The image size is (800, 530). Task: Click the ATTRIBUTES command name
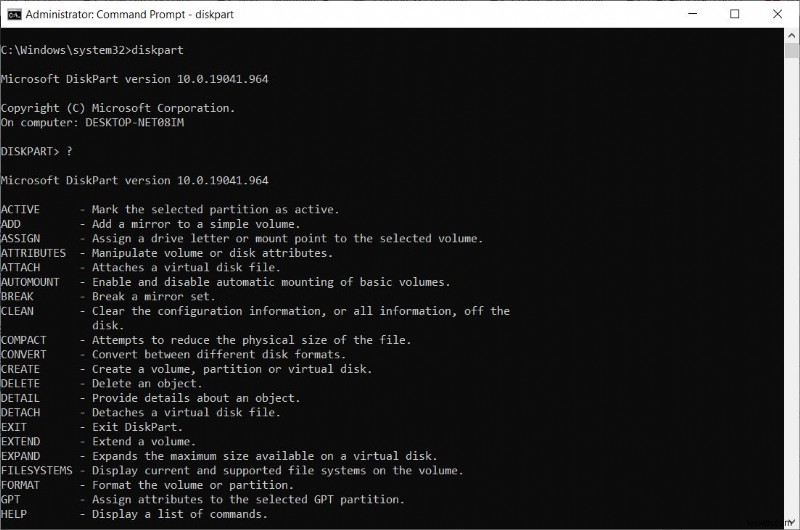point(34,253)
